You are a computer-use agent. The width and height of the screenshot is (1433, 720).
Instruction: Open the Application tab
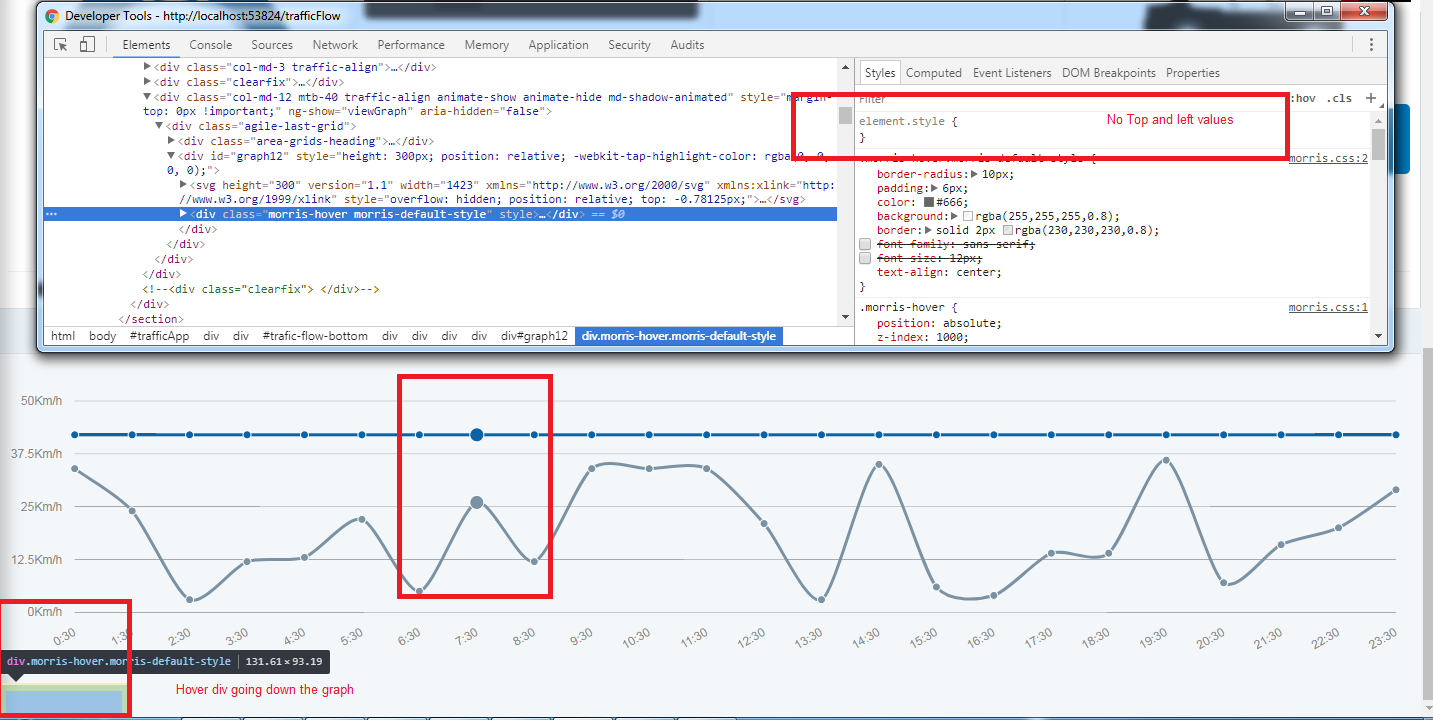point(558,45)
